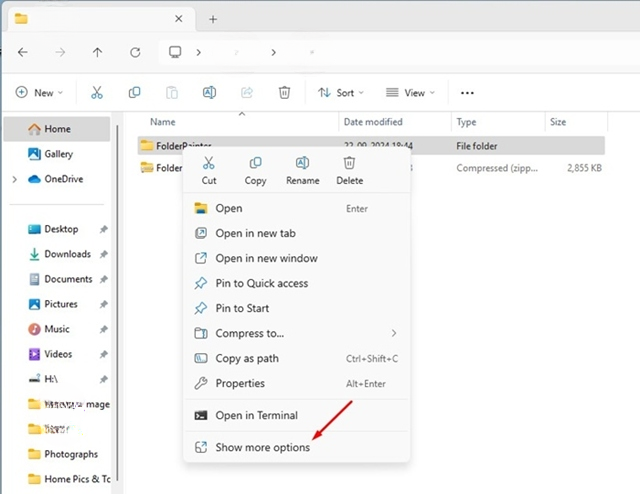Image resolution: width=640 pixels, height=494 pixels.
Task: Choose Copy in the context menu
Action: (256, 171)
